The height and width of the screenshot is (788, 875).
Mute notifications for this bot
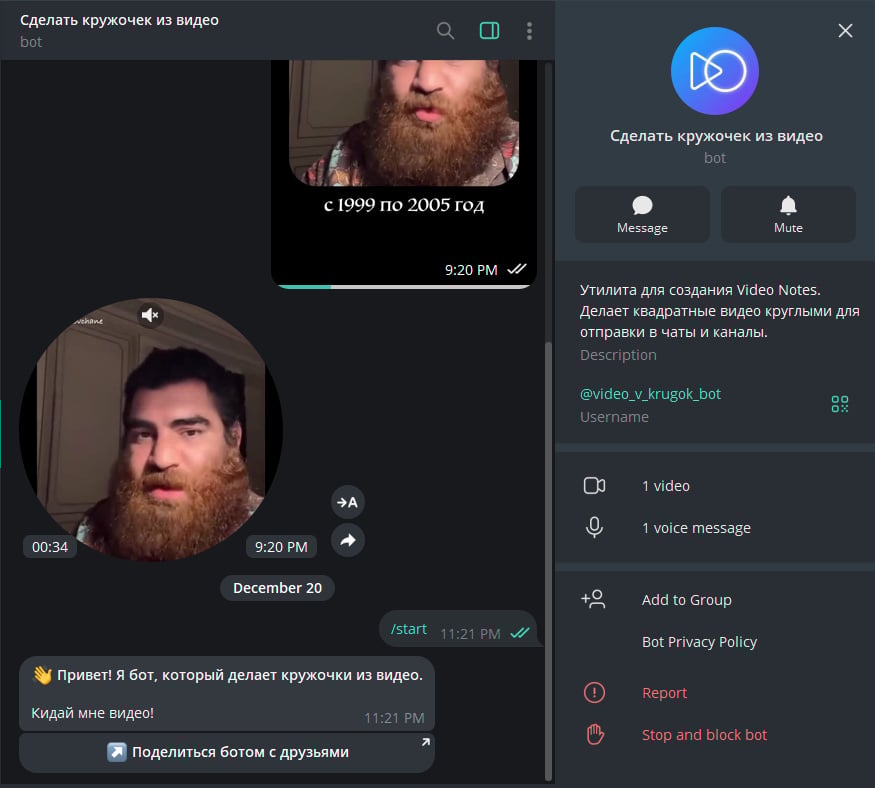pyautogui.click(x=788, y=214)
